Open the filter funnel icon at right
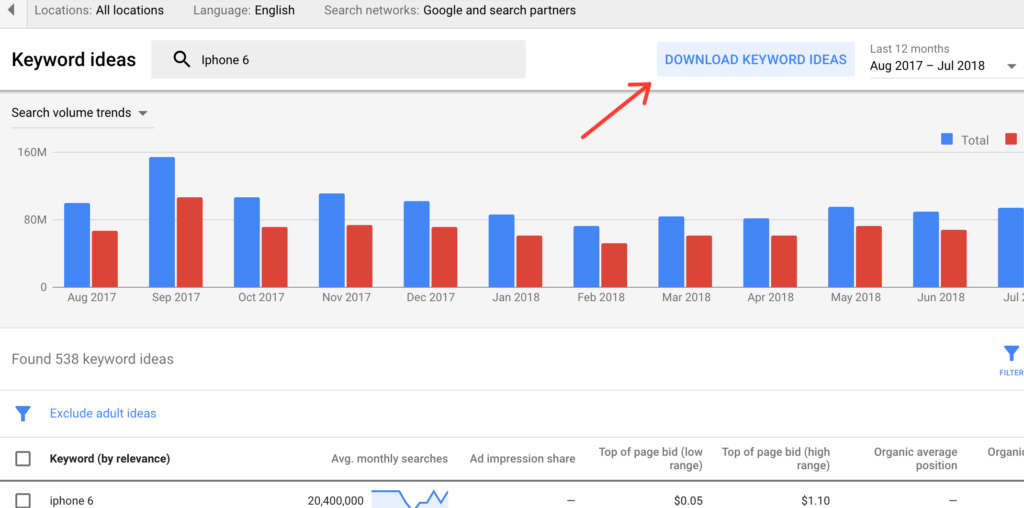 click(1011, 354)
